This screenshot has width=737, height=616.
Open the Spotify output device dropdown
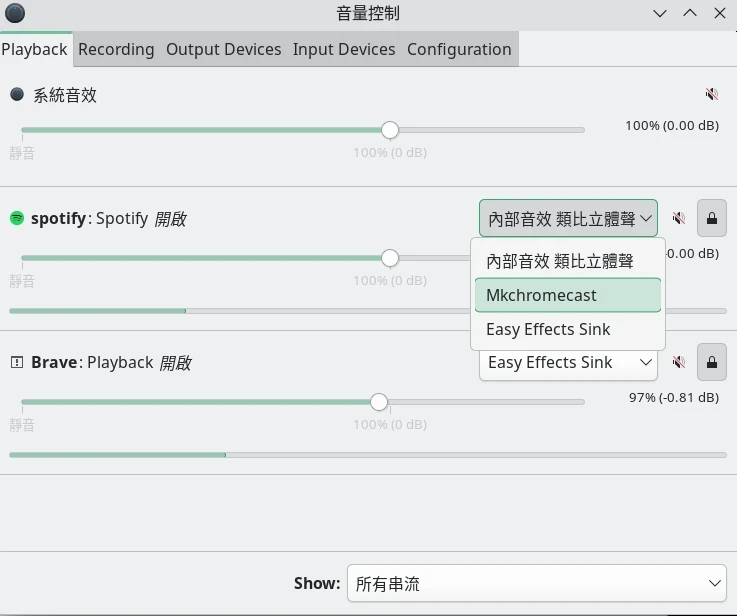pos(568,218)
